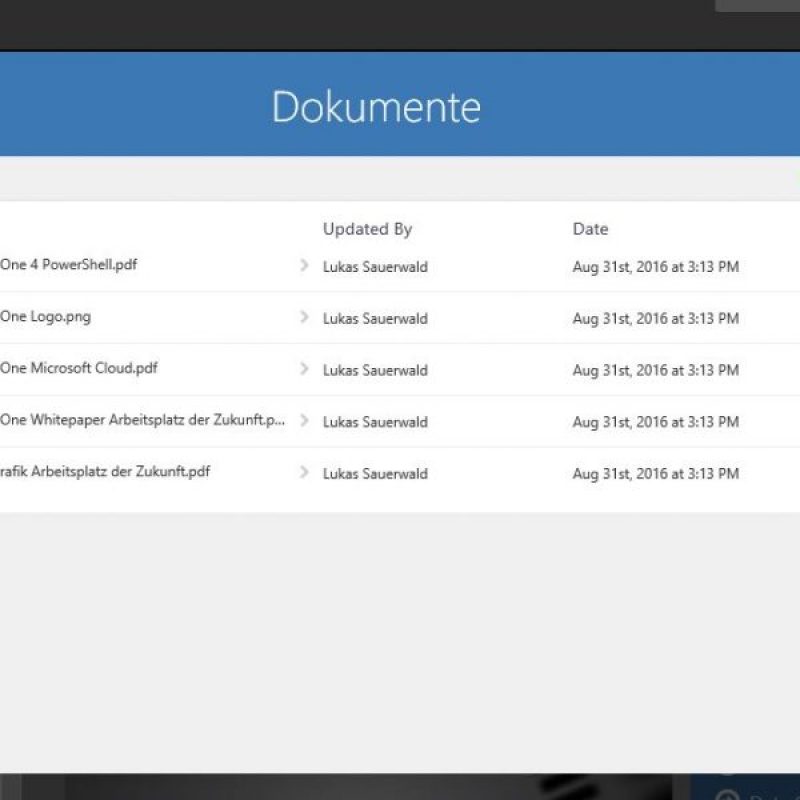The image size is (800, 800).
Task: Open One Whitepaper Arbeitsplatz der Zukunft file
Action: (142, 420)
